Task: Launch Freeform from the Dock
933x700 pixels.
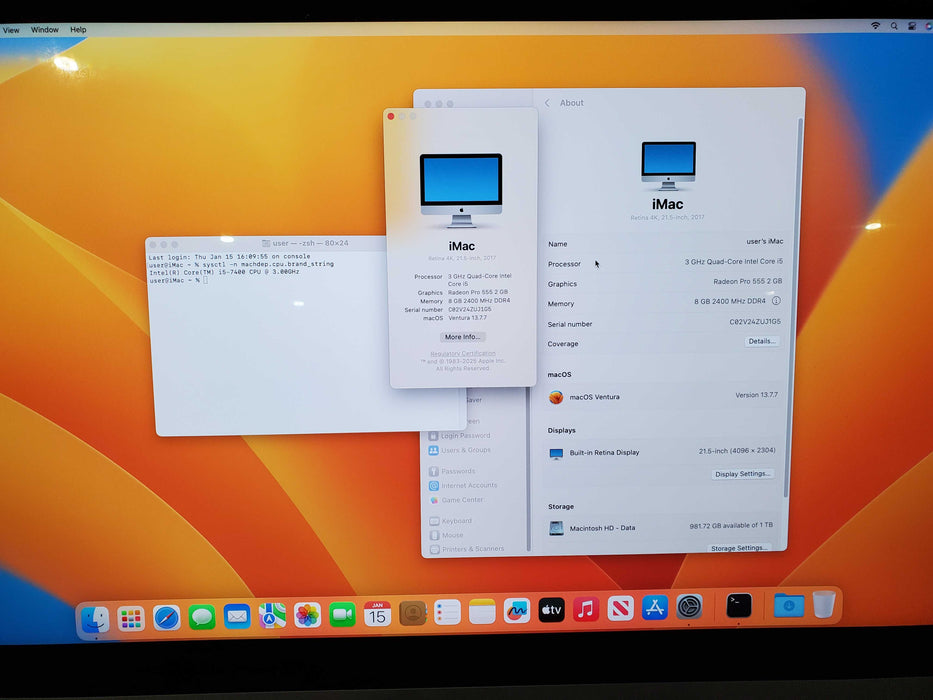Action: (516, 611)
